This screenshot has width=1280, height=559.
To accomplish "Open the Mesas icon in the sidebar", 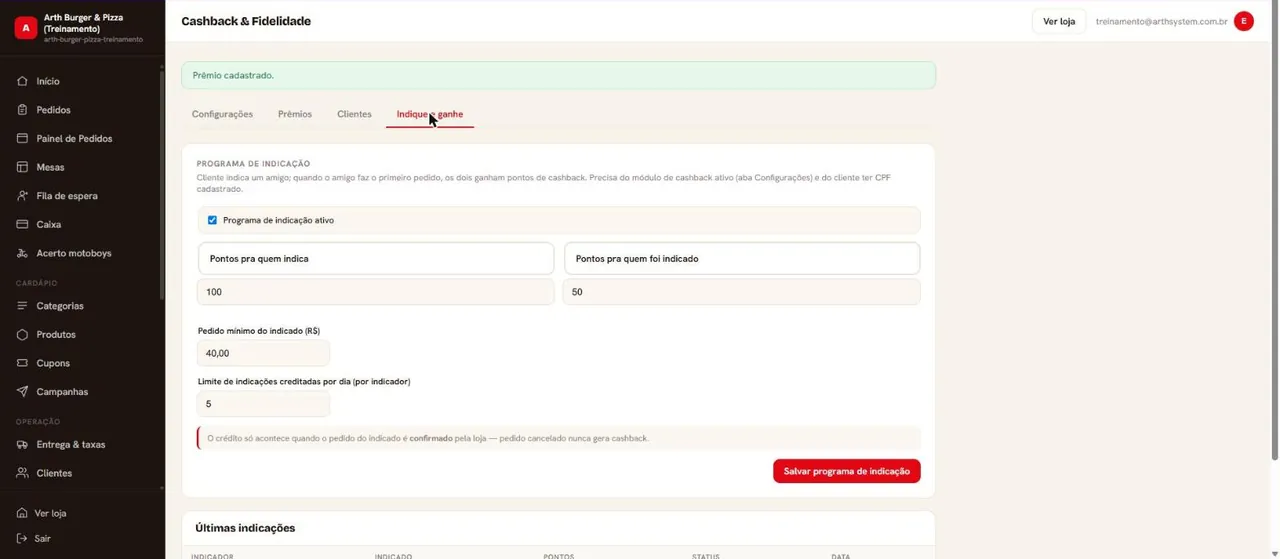I will click(23, 167).
